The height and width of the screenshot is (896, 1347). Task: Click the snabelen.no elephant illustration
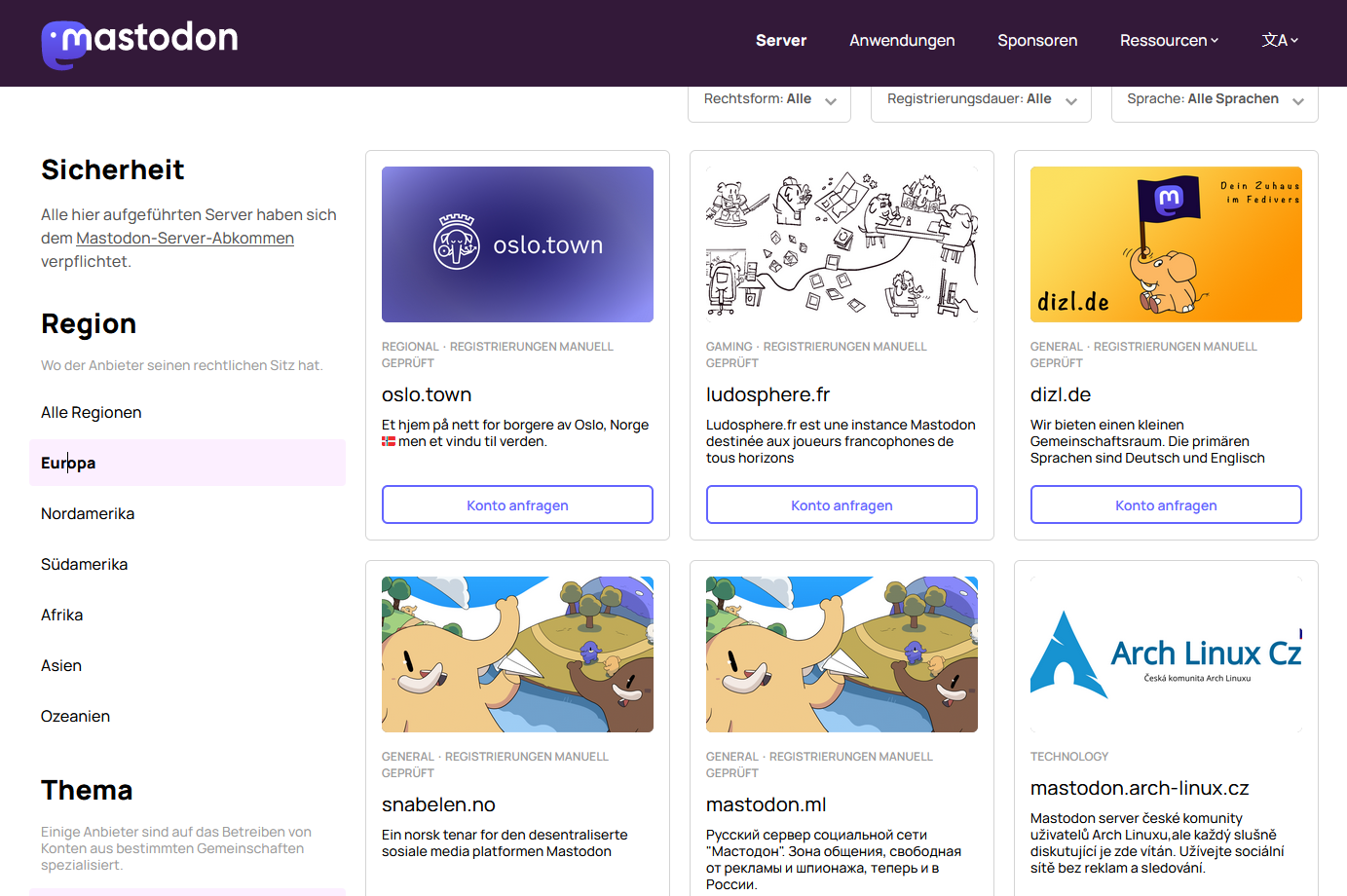pyautogui.click(x=517, y=654)
